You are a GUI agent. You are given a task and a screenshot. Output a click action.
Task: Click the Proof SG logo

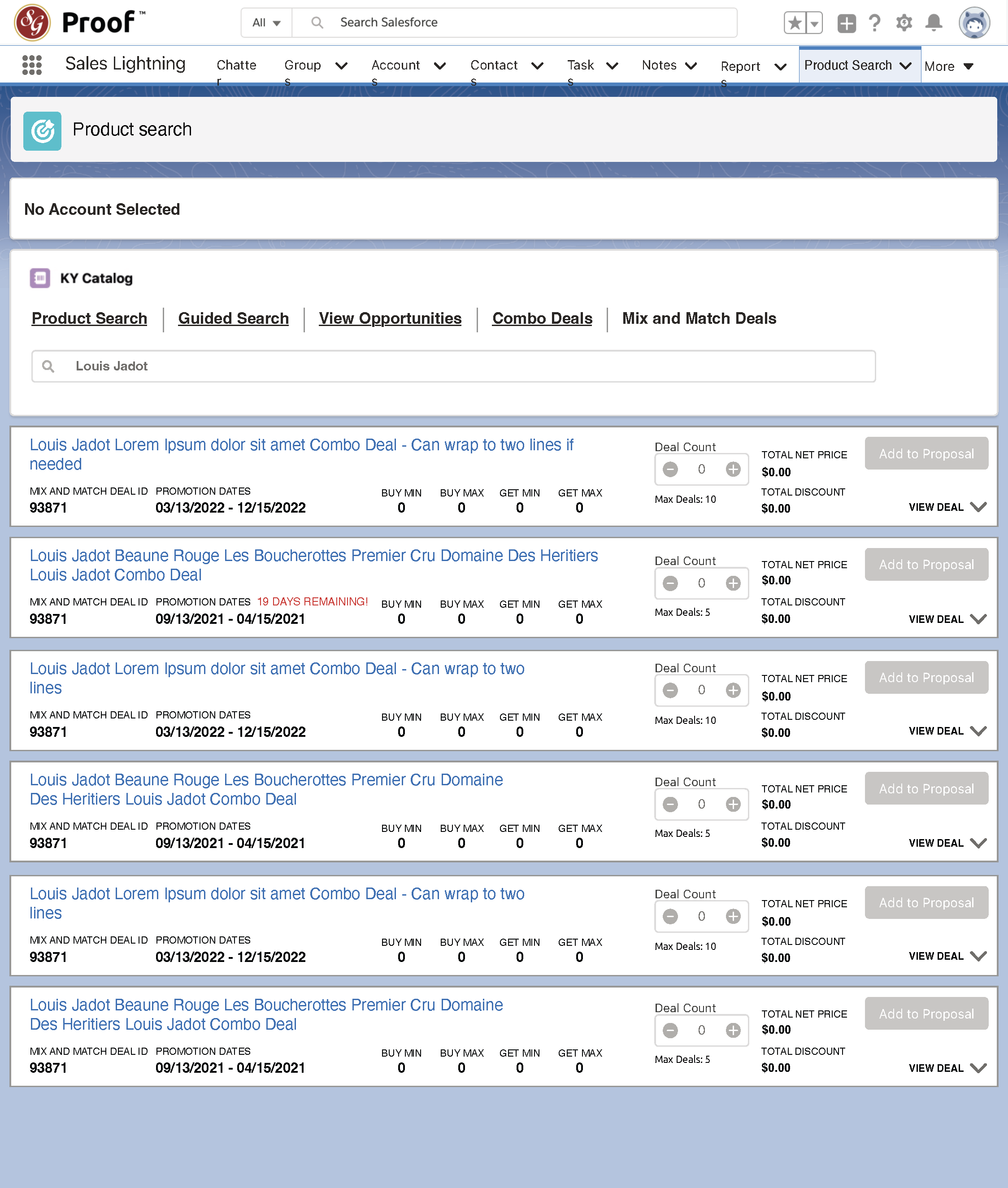tap(33, 23)
